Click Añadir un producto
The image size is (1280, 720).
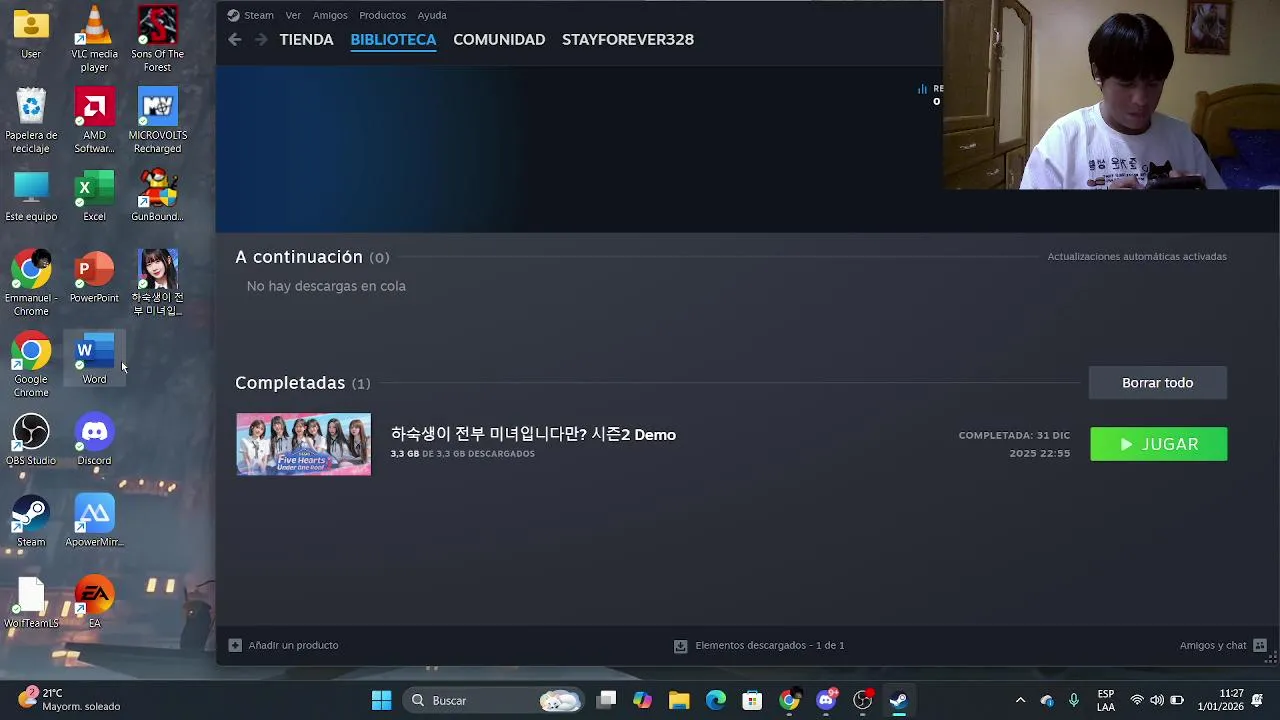(x=293, y=645)
